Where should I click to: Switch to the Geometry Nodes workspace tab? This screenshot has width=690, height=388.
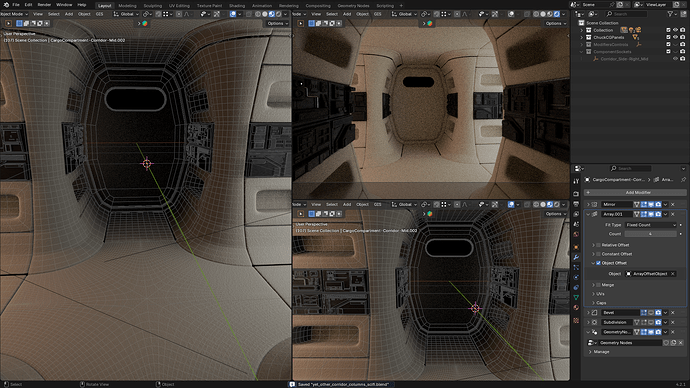point(353,6)
